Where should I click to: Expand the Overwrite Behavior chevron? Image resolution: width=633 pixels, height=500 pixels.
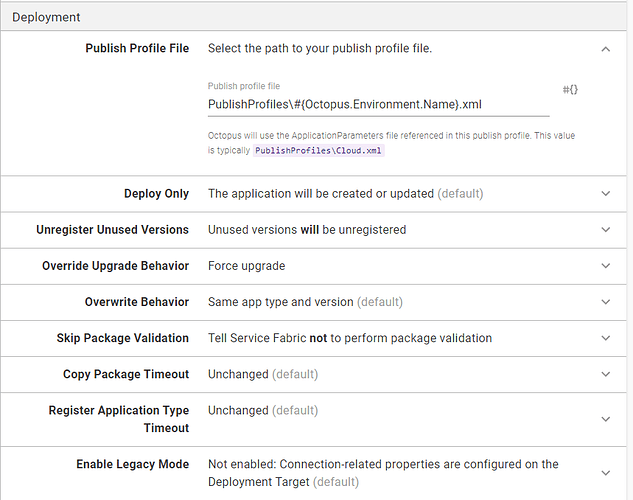click(605, 302)
